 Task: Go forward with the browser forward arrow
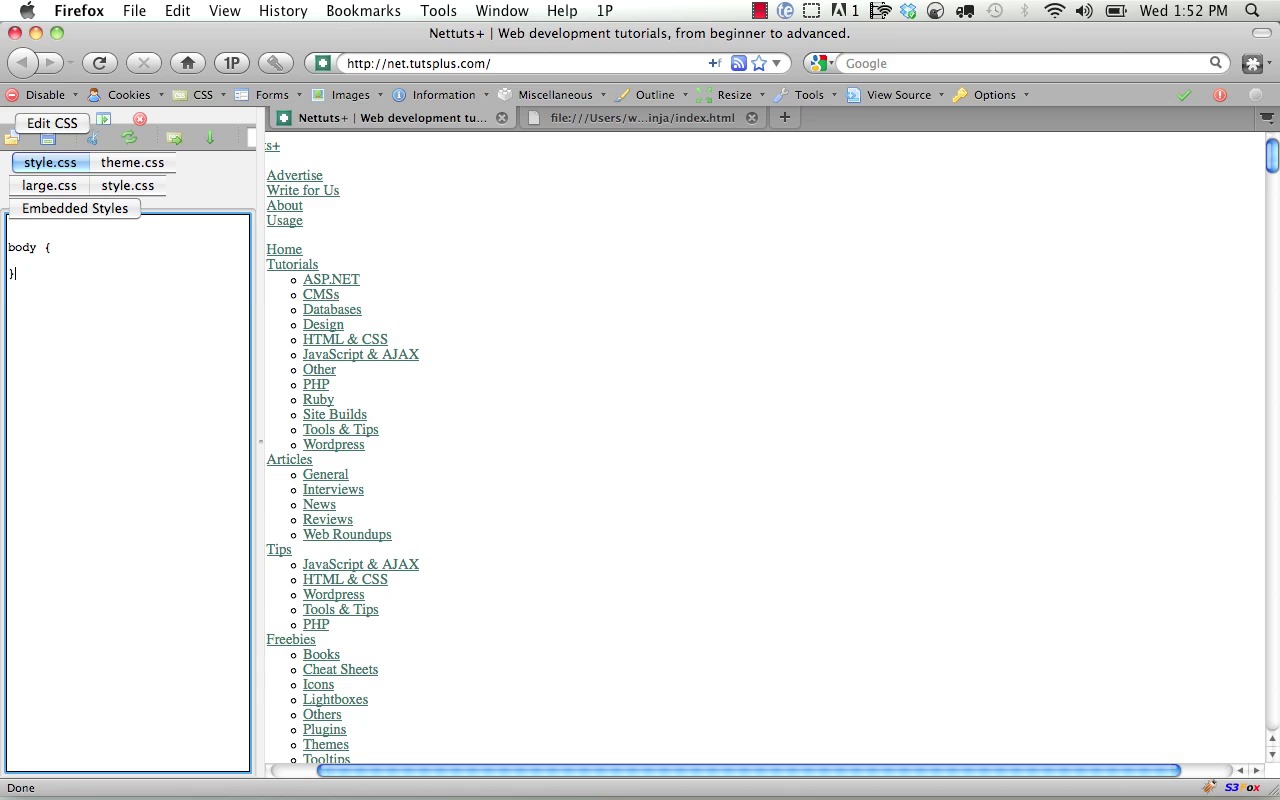point(49,63)
